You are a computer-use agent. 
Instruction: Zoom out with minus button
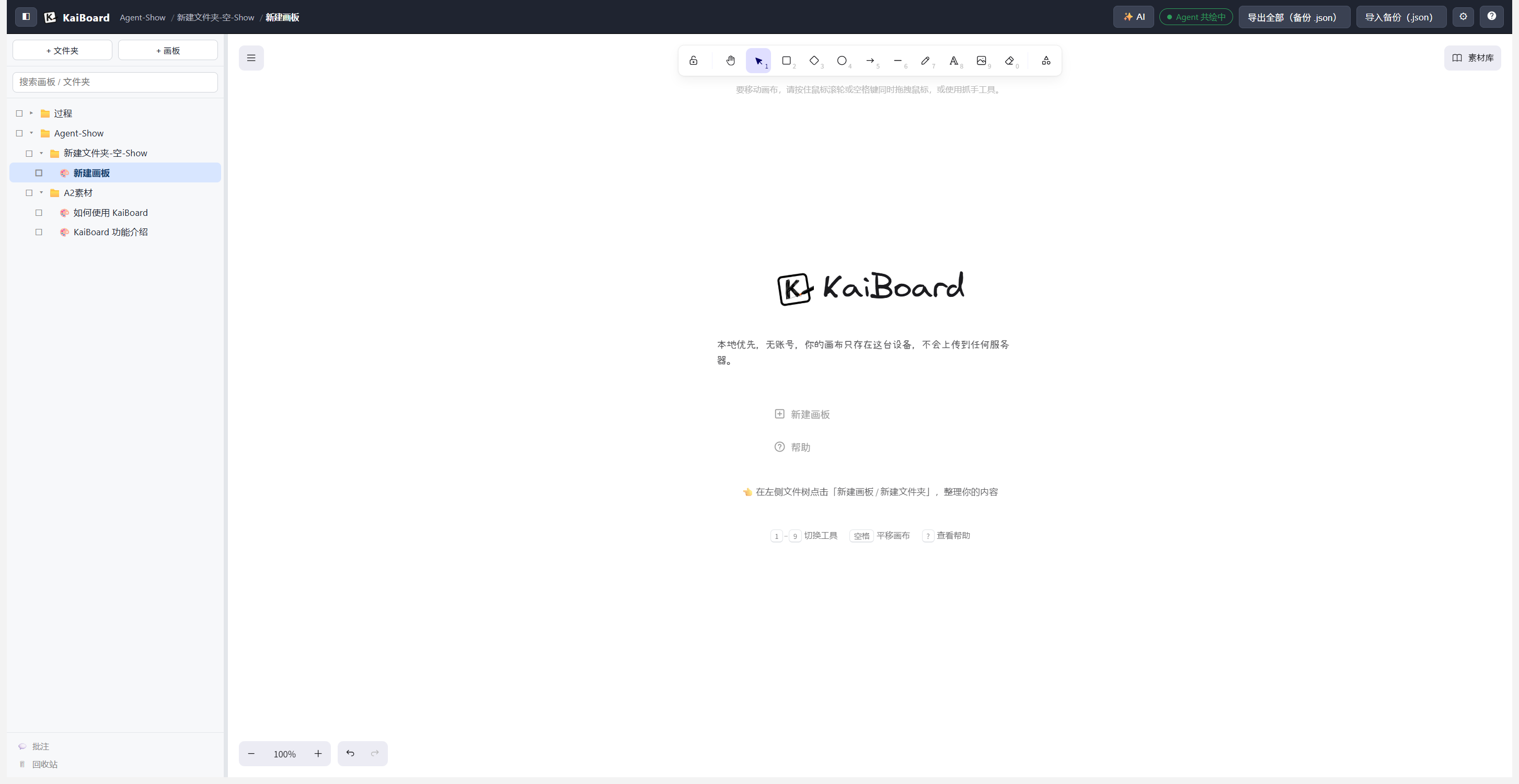[x=251, y=754]
